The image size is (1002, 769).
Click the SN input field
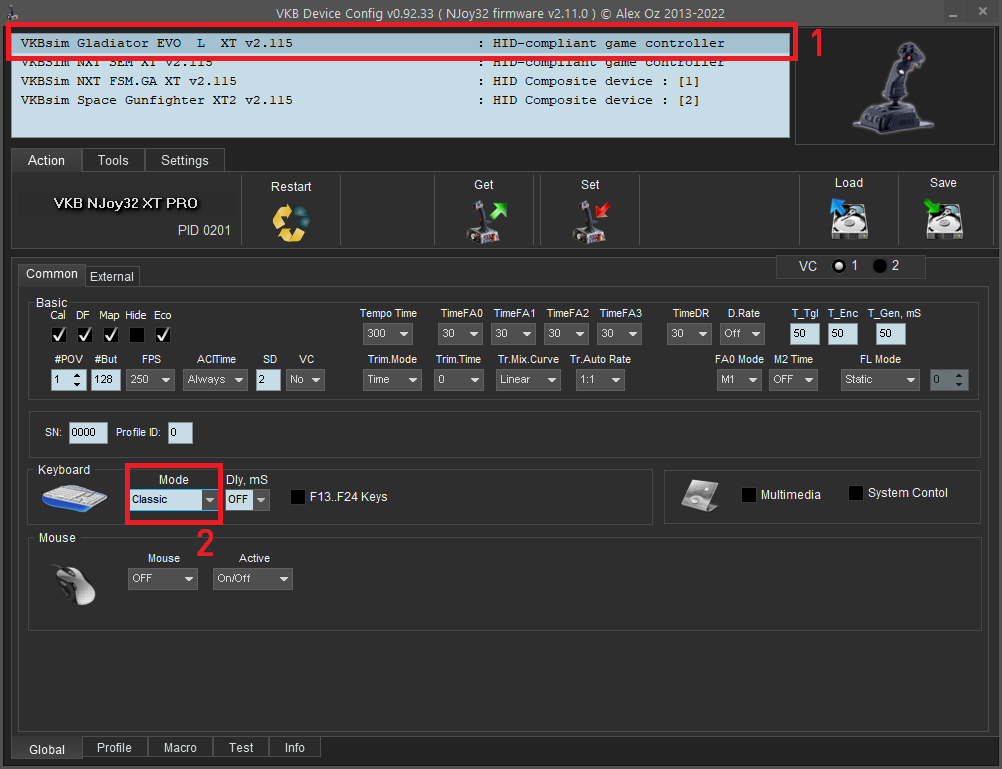coord(88,433)
